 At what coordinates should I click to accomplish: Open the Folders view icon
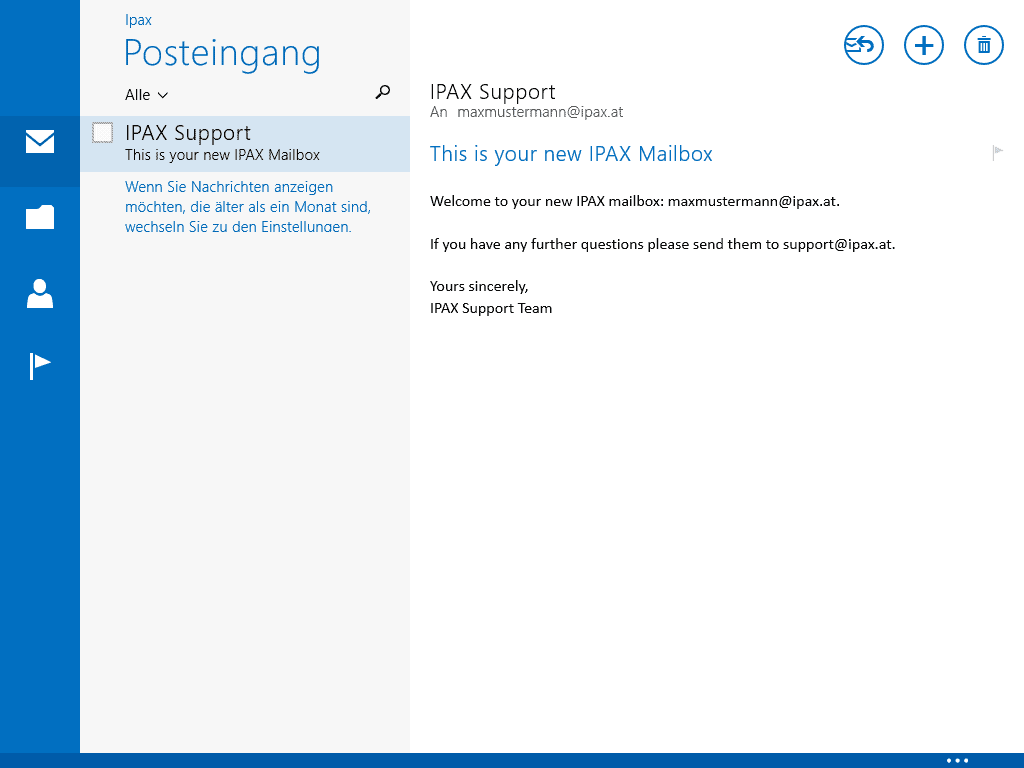point(40,217)
